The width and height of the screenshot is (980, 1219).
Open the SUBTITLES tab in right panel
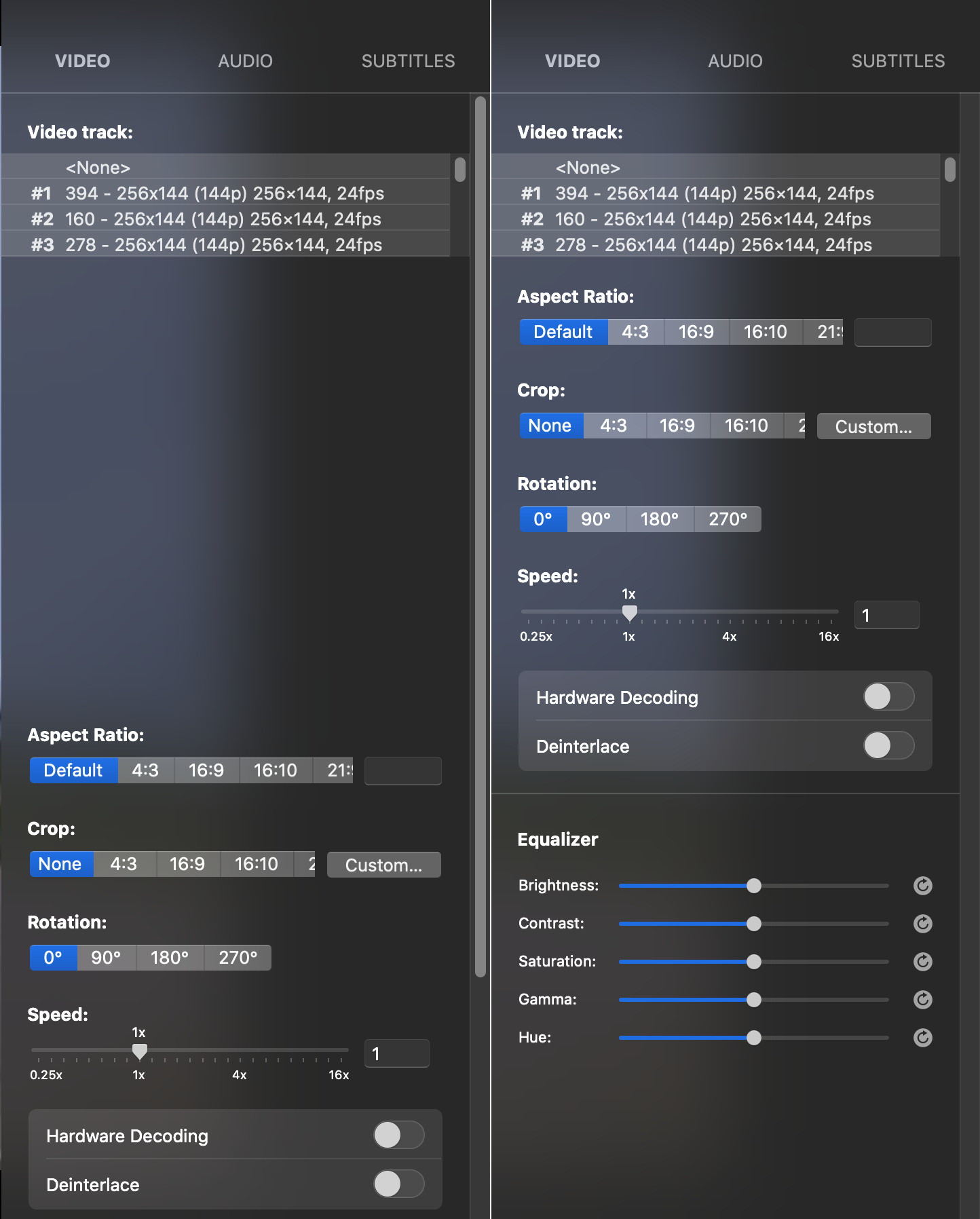click(x=898, y=61)
